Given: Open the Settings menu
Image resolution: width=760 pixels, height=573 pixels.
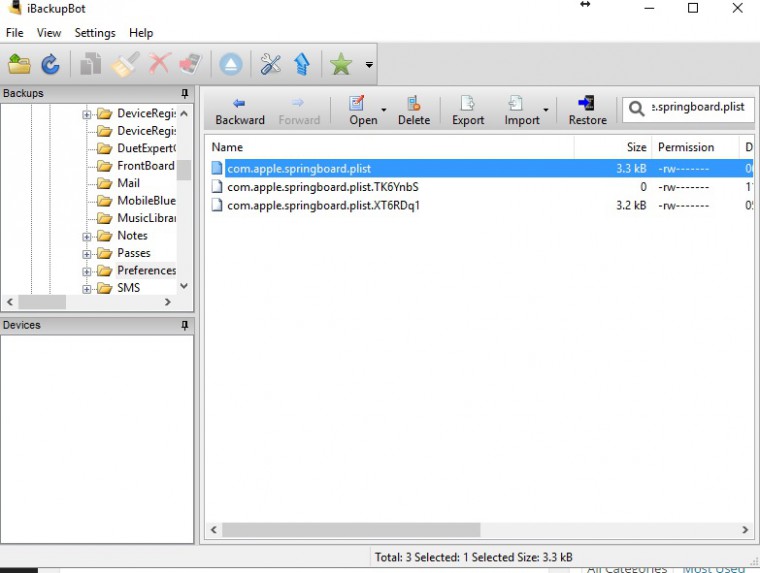Looking at the screenshot, I should (x=95, y=33).
